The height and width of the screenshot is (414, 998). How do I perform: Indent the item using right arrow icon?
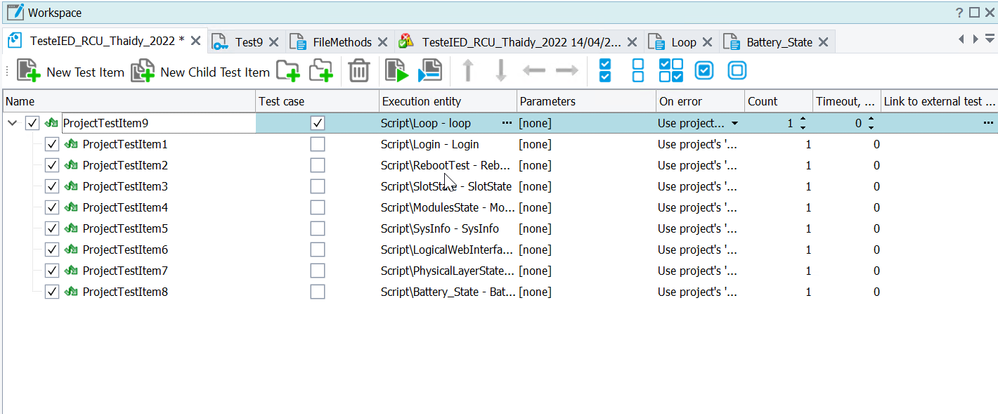click(x=567, y=71)
